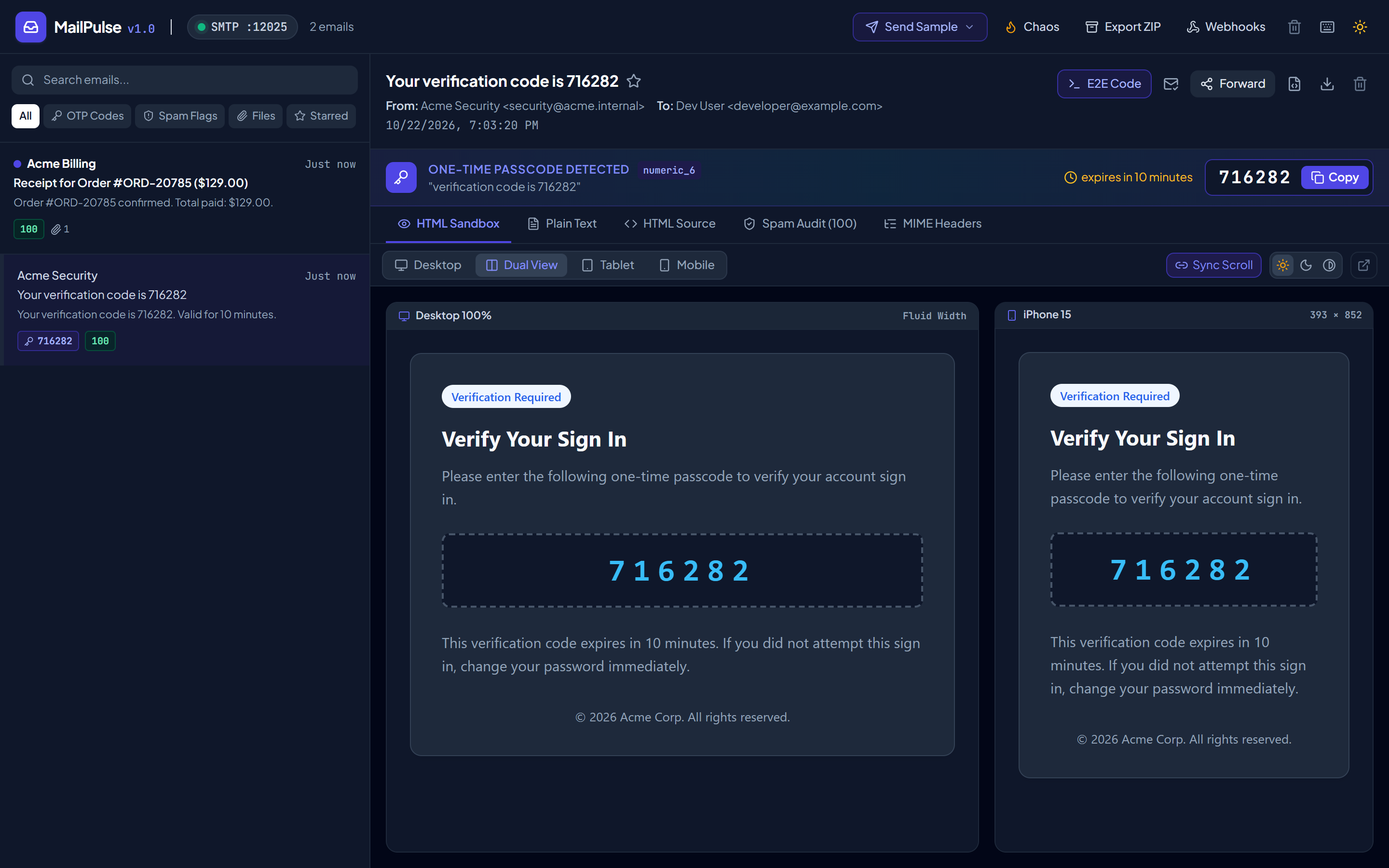Click the Chaos flame button
1389x868 pixels.
click(x=1032, y=27)
